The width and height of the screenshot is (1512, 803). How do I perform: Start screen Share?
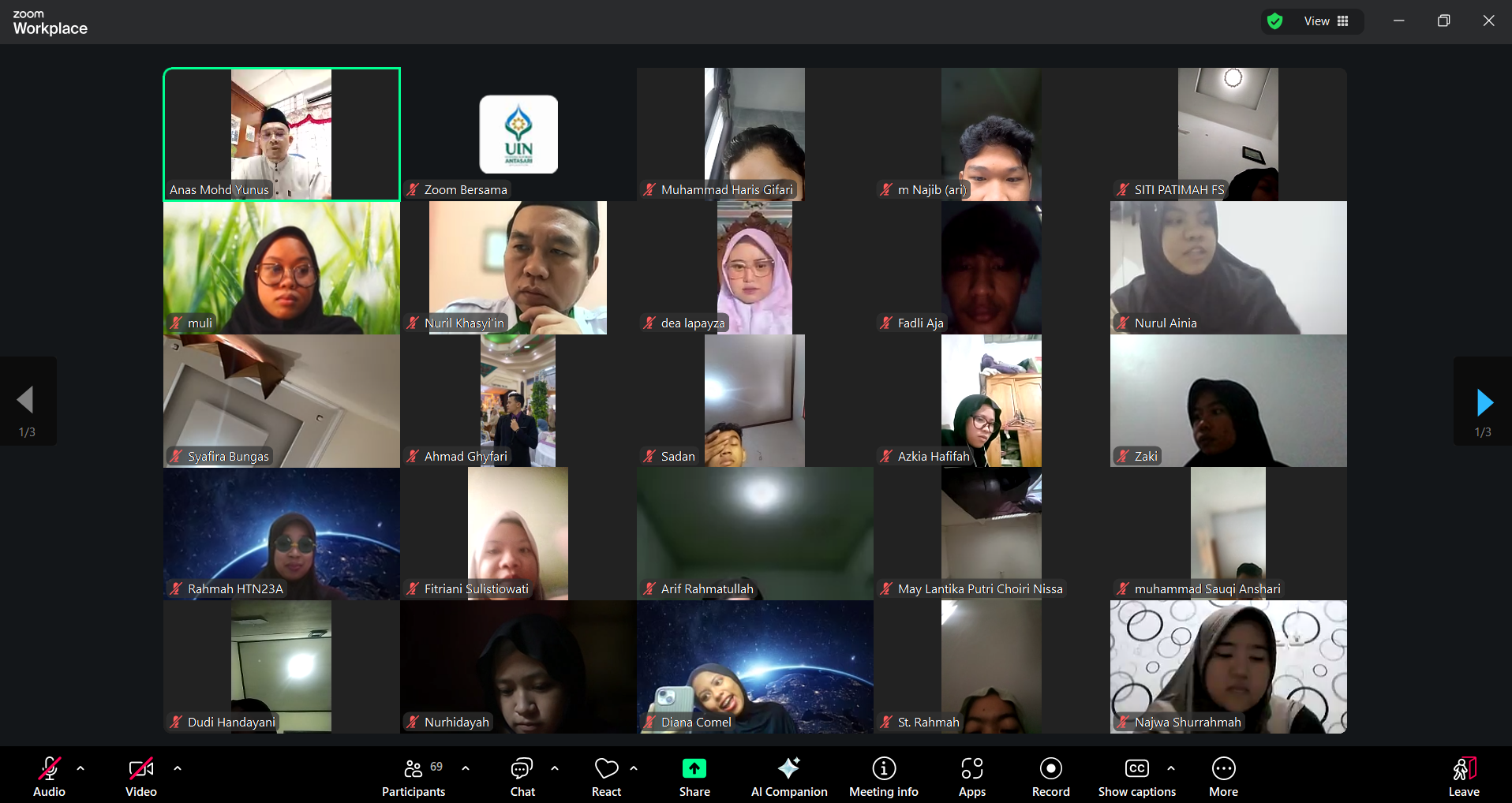[694, 777]
